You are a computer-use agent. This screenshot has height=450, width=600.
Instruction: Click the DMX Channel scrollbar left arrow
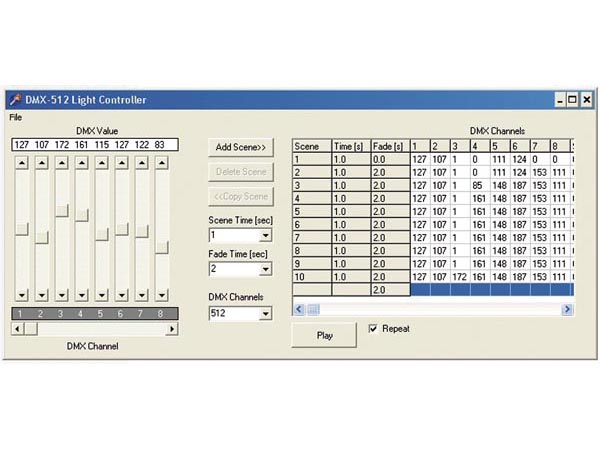pos(18,329)
